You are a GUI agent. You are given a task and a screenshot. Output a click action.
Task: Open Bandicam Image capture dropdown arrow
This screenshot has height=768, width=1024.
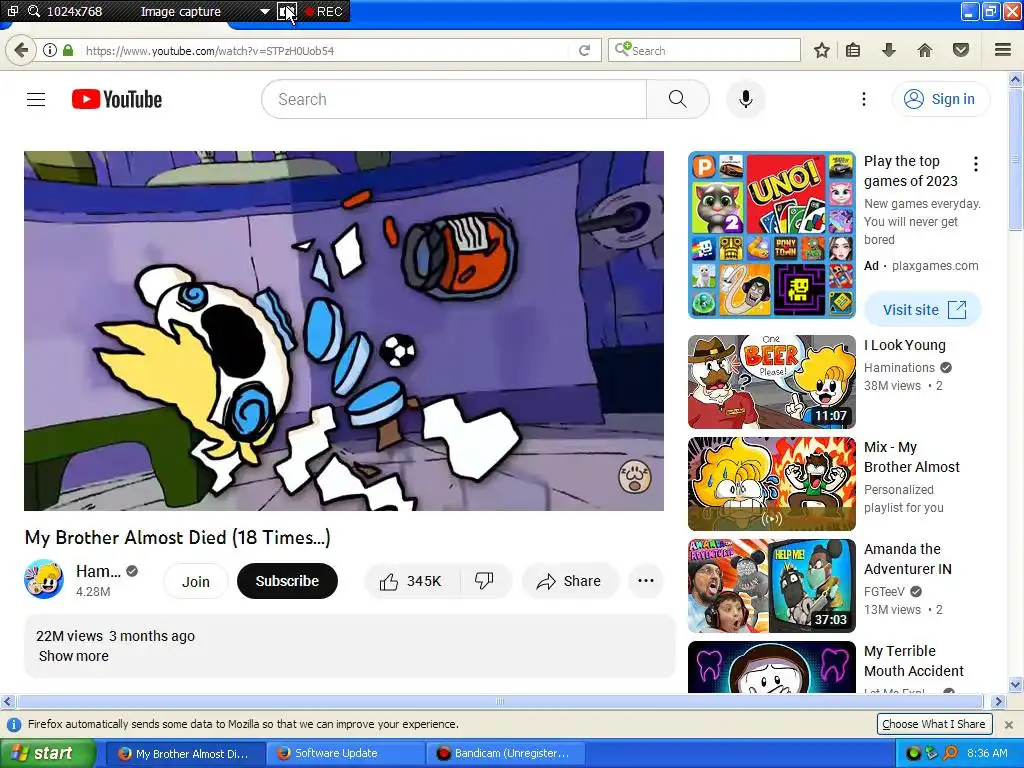click(264, 12)
